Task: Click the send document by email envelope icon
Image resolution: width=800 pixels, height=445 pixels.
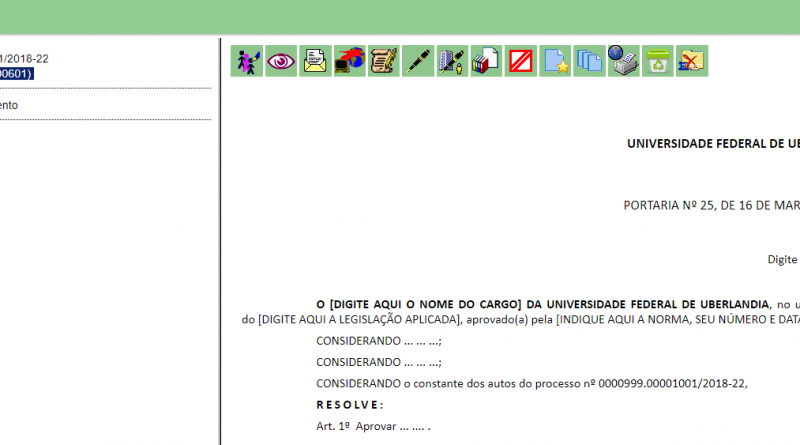Action: click(315, 61)
